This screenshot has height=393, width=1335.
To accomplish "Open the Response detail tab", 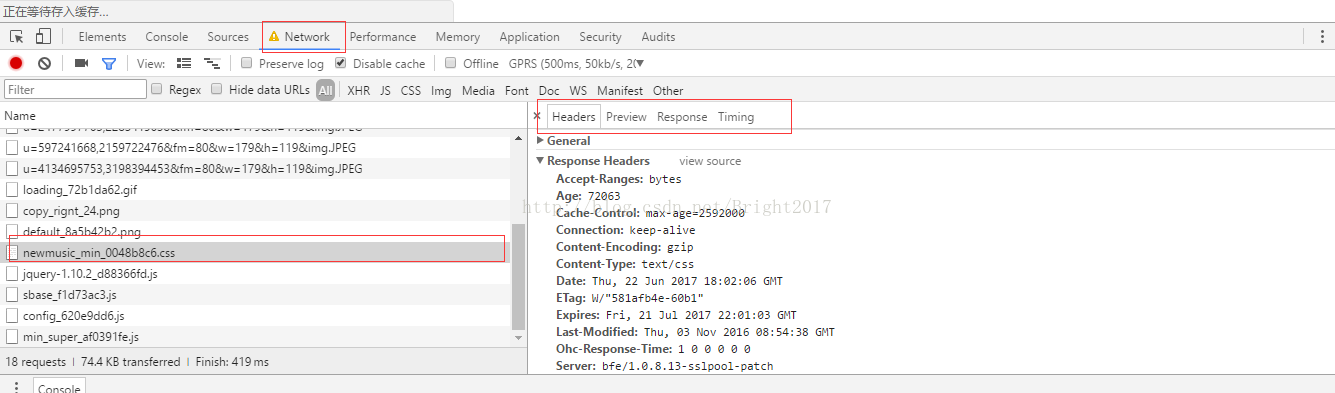I will point(682,117).
